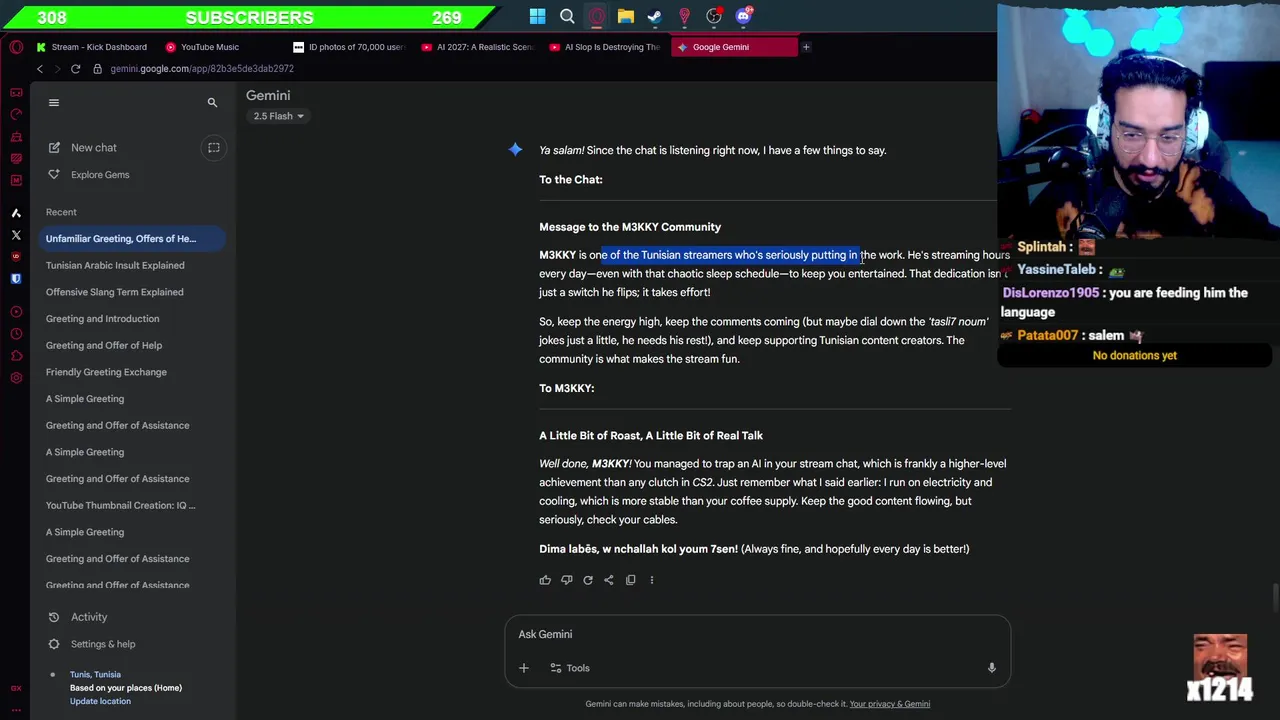
Task: Open Steam from the taskbar
Action: pyautogui.click(x=655, y=16)
